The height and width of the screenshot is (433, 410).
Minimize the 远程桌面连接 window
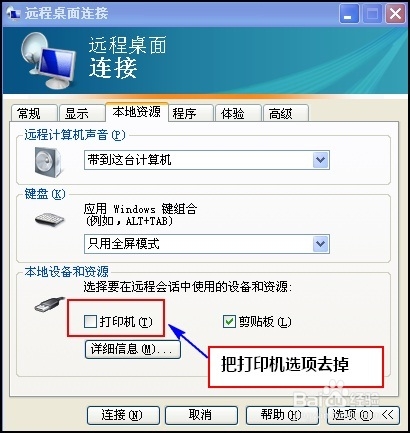pyautogui.click(x=349, y=14)
